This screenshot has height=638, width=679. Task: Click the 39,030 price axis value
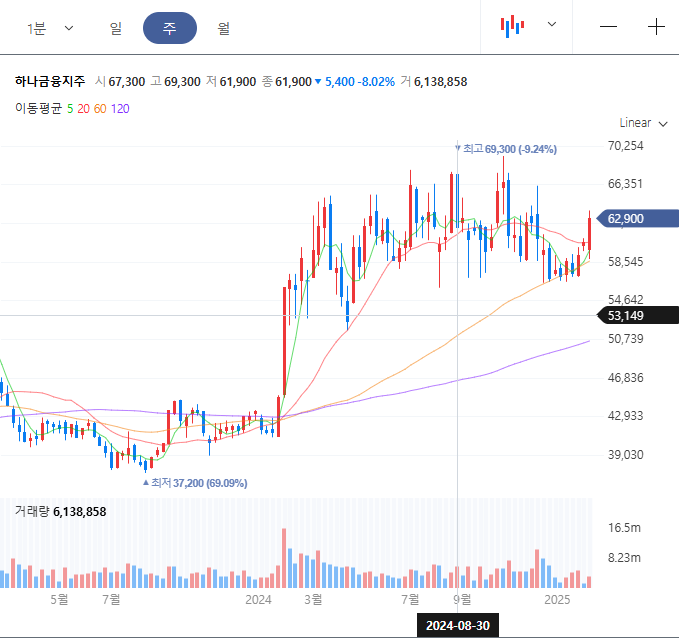pos(625,455)
